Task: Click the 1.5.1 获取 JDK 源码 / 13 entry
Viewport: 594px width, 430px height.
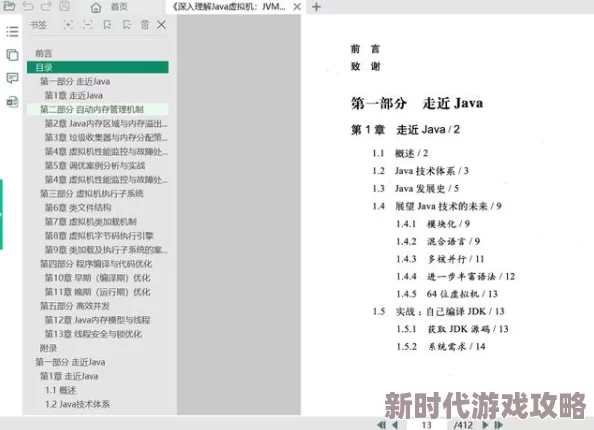Action: (452, 329)
